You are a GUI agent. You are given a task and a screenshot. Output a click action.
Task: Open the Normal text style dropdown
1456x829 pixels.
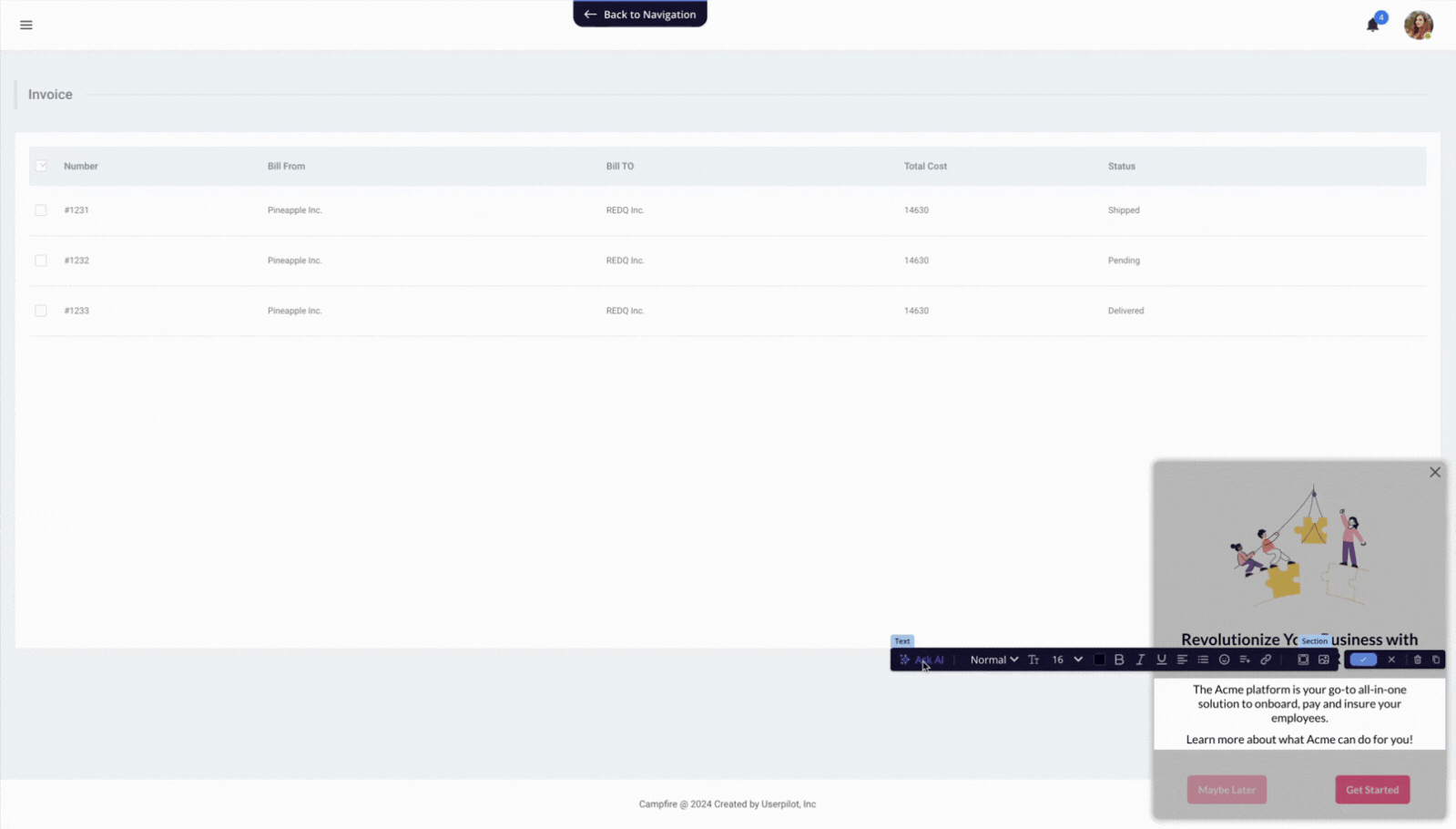993,660
